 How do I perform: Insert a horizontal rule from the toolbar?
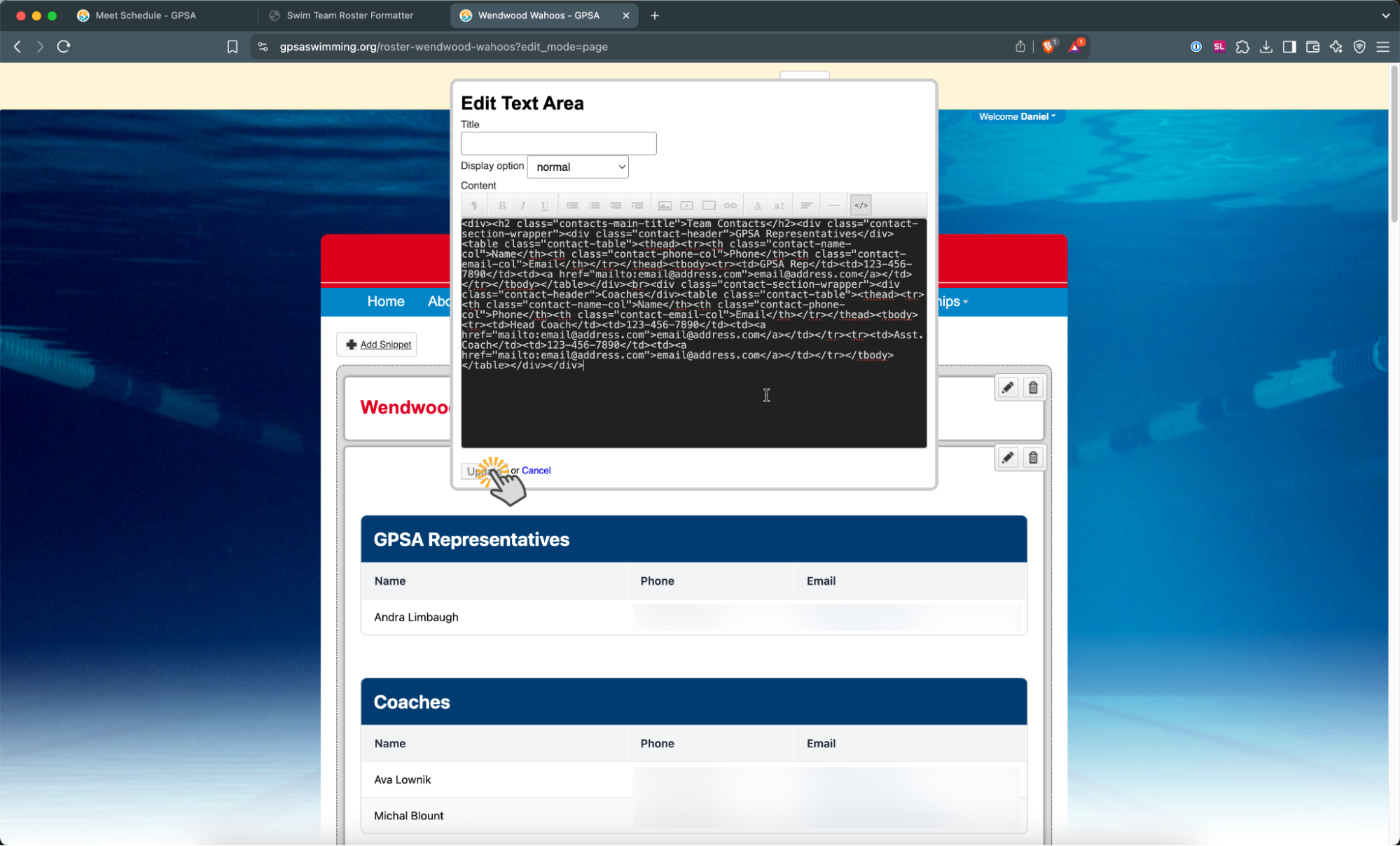coord(833,205)
